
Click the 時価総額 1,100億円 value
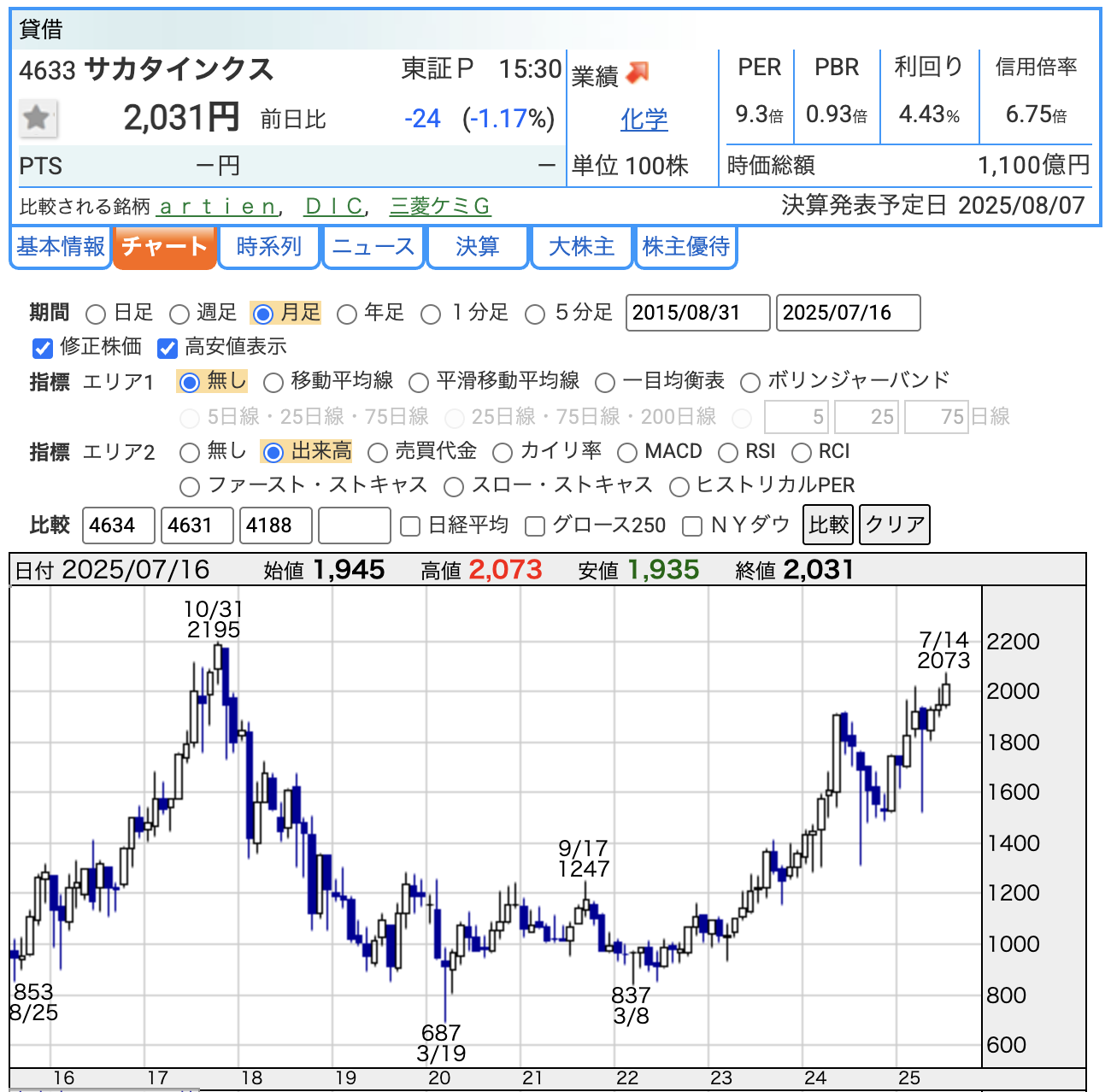(x=1034, y=165)
